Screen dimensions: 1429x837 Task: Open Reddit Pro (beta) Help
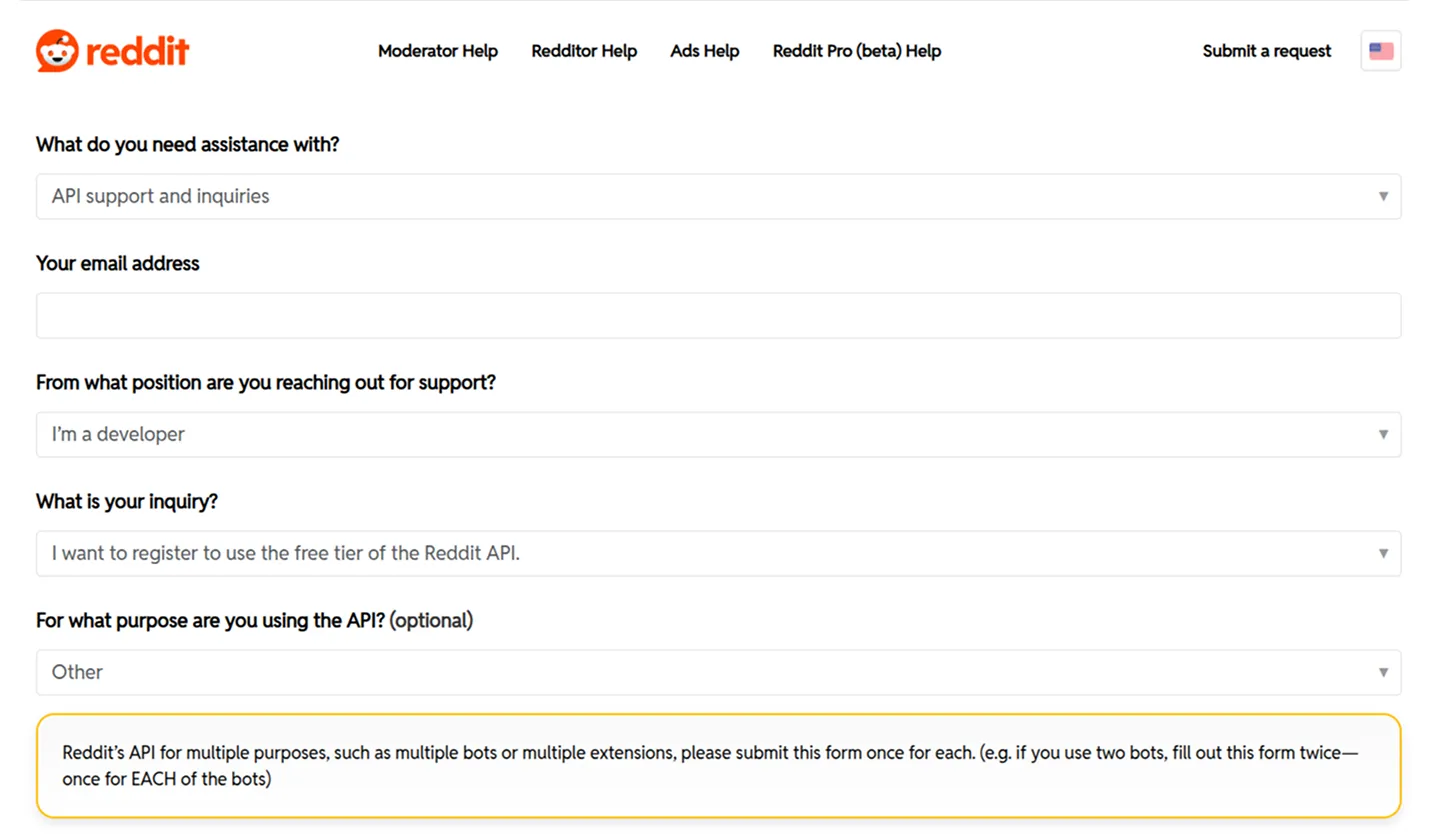pyautogui.click(x=857, y=51)
